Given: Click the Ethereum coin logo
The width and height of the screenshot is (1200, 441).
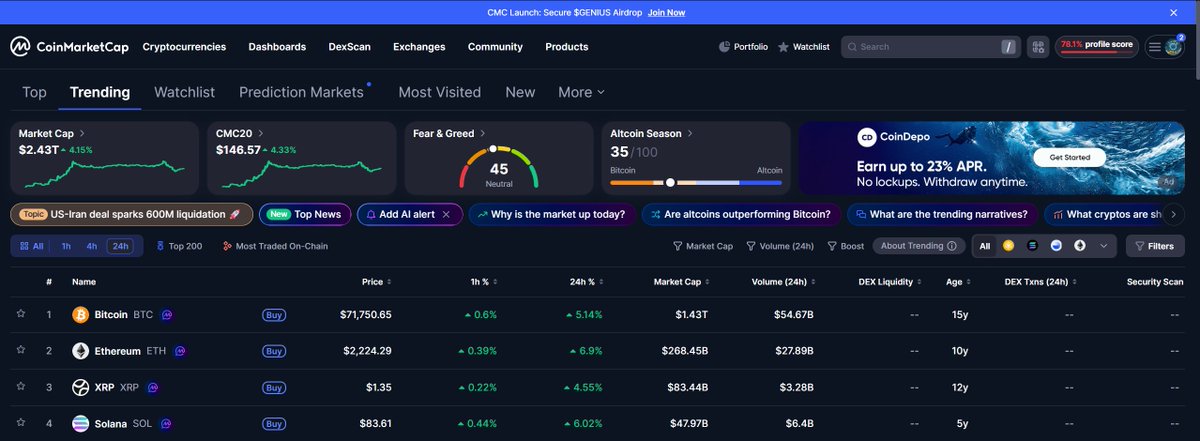Looking at the screenshot, I should [x=81, y=351].
